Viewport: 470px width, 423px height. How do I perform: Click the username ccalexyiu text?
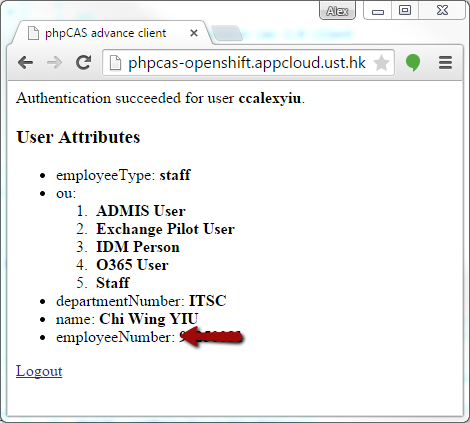tap(270, 98)
